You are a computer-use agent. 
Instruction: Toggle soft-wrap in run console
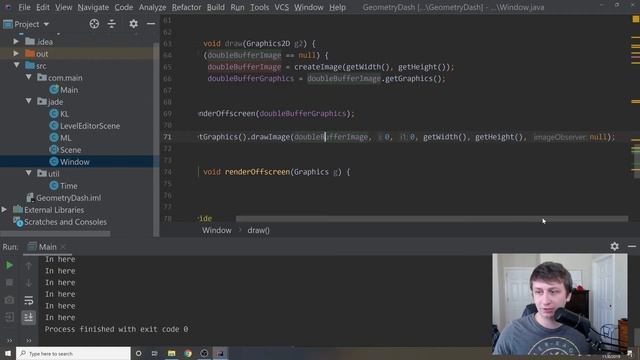(29, 300)
